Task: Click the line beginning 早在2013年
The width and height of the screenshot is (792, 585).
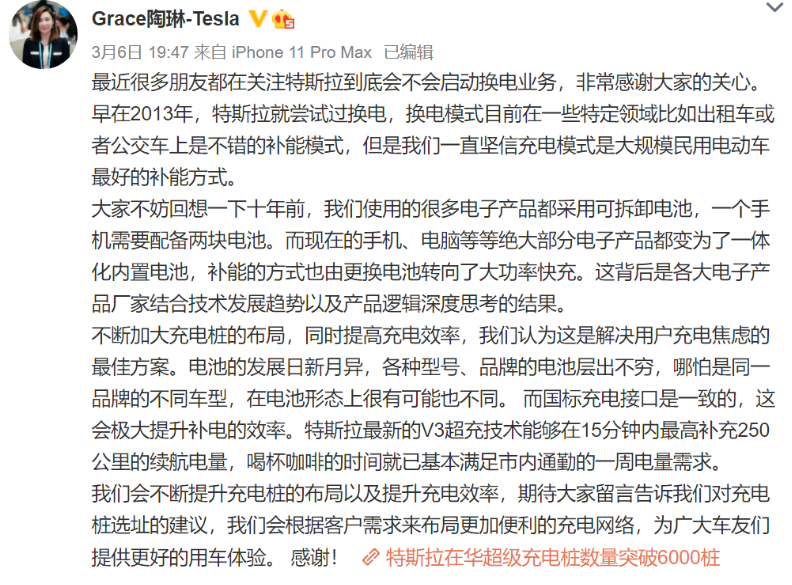Action: coord(432,114)
